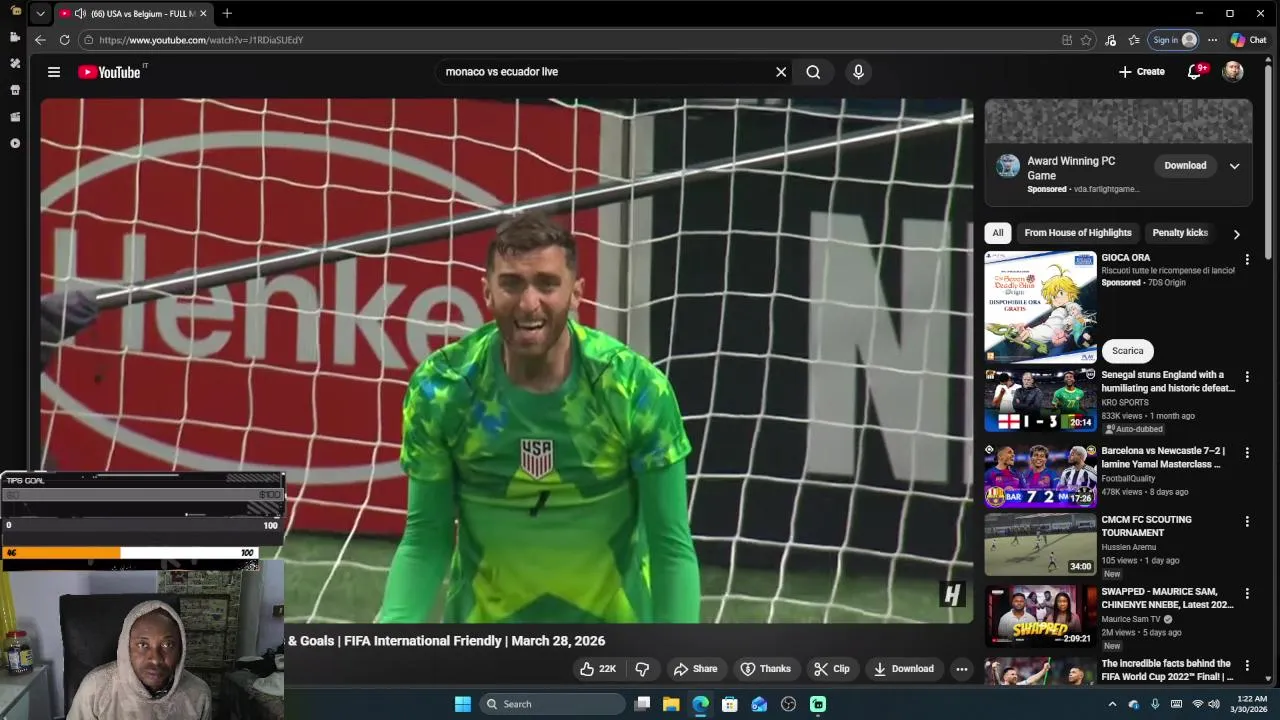
Task: Open options for Senegal stuns England video
Action: (1247, 377)
